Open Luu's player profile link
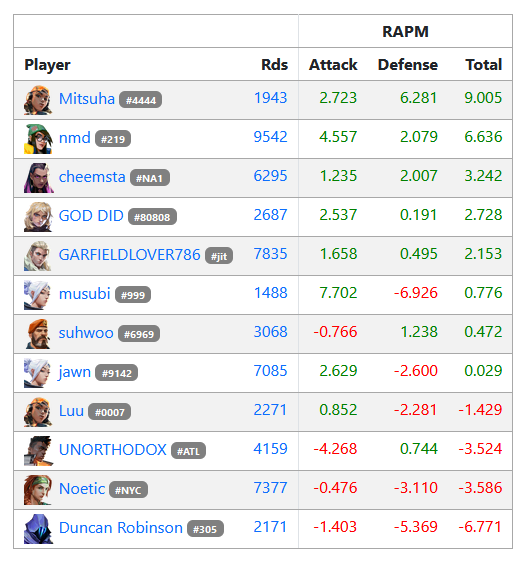The image size is (530, 562). coord(71,411)
